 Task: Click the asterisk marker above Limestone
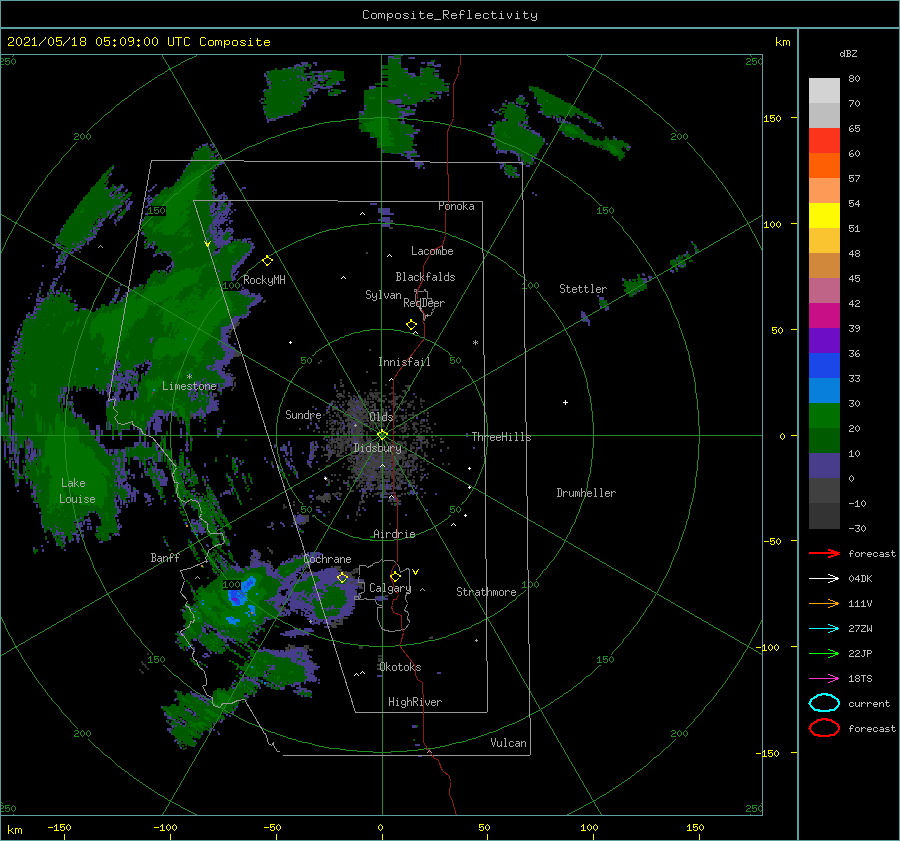coord(189,377)
